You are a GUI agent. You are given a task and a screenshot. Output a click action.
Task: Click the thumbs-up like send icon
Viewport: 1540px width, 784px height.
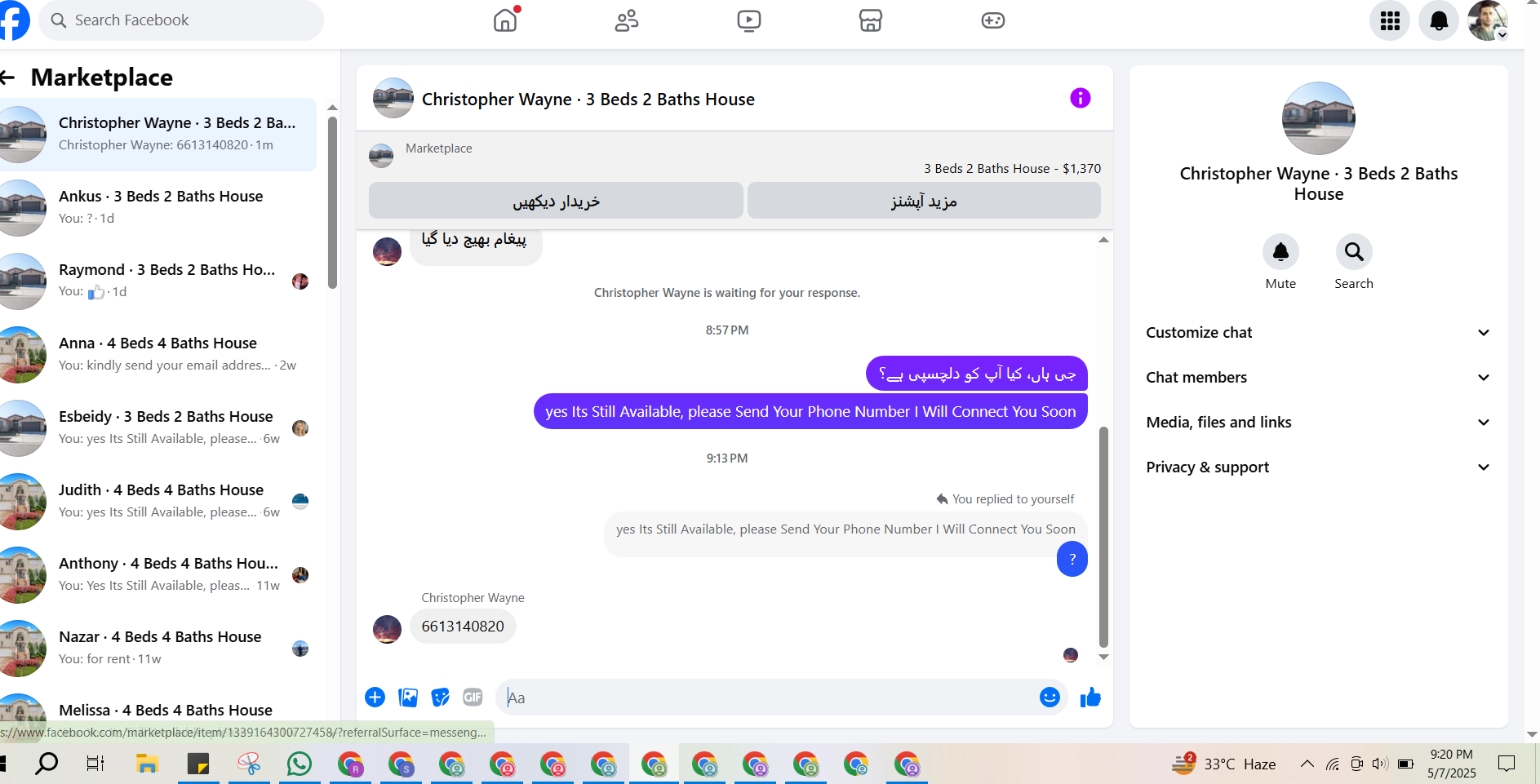(x=1090, y=698)
